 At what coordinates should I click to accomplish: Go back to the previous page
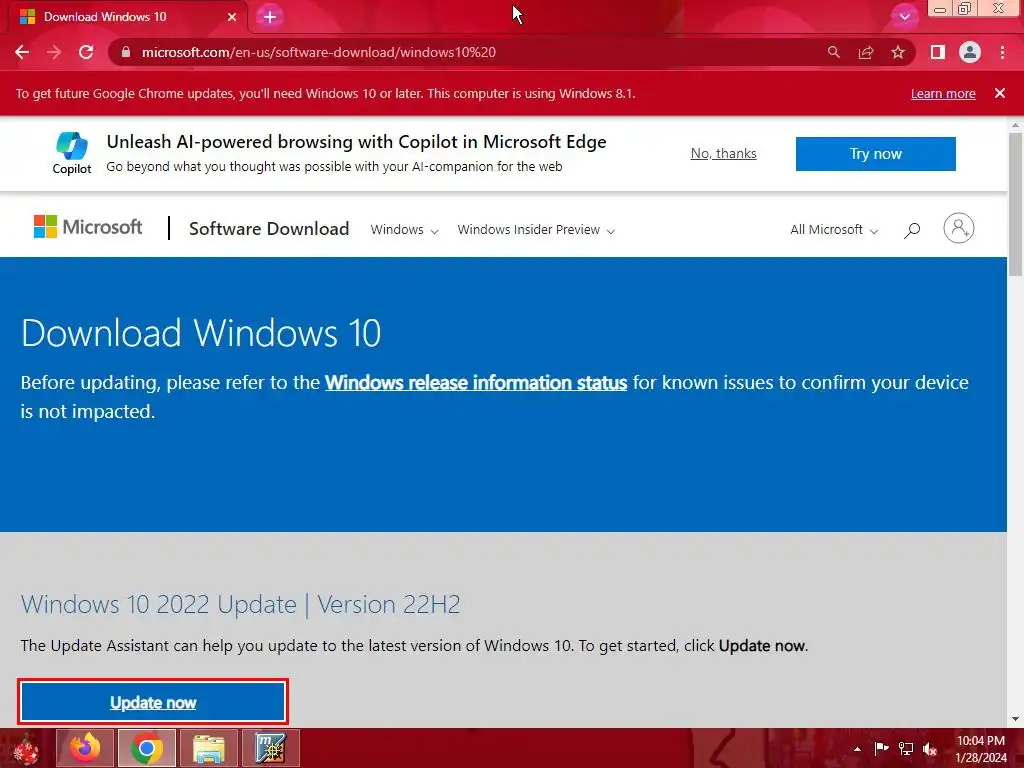[x=22, y=52]
